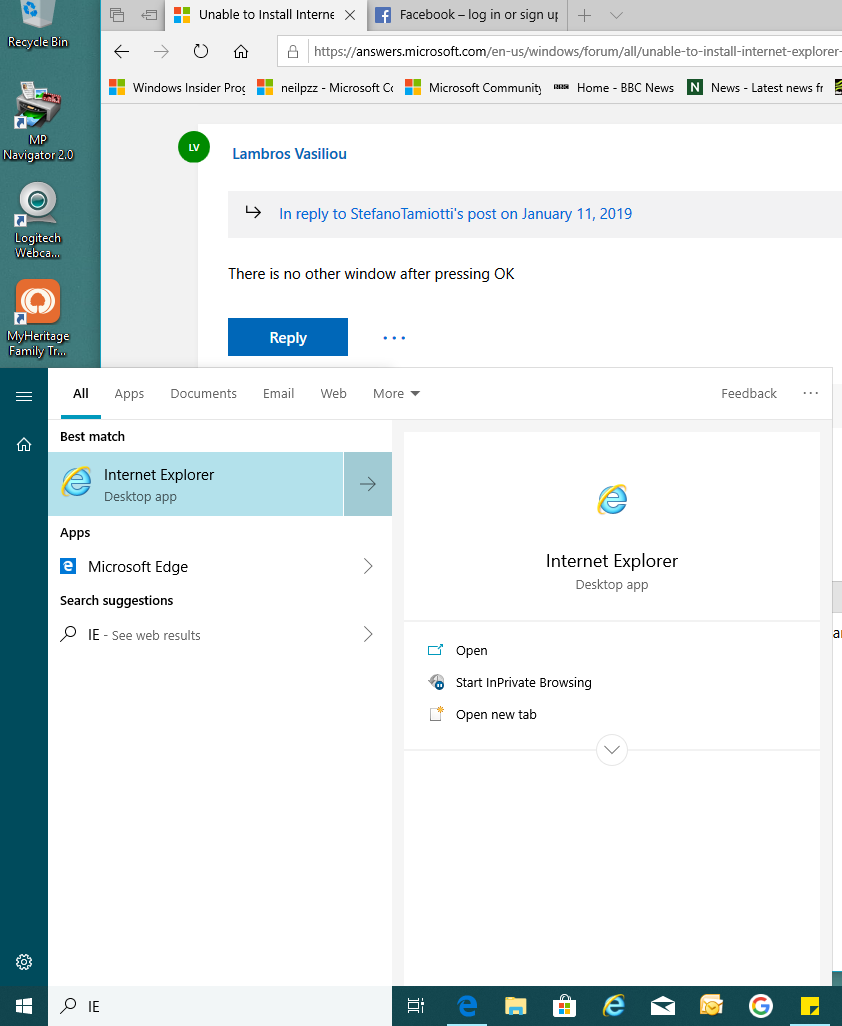Select the All search filter tab
Viewport: 842px width, 1026px height.
[80, 393]
